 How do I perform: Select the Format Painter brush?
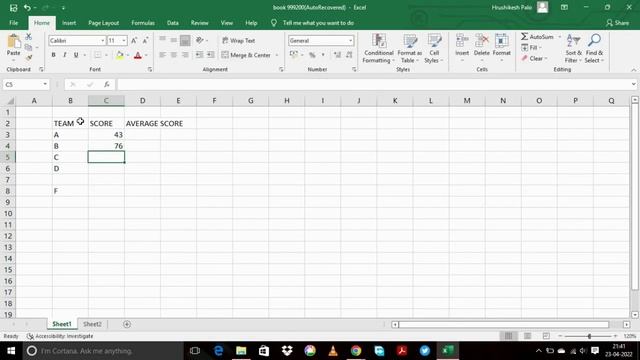click(x=28, y=58)
